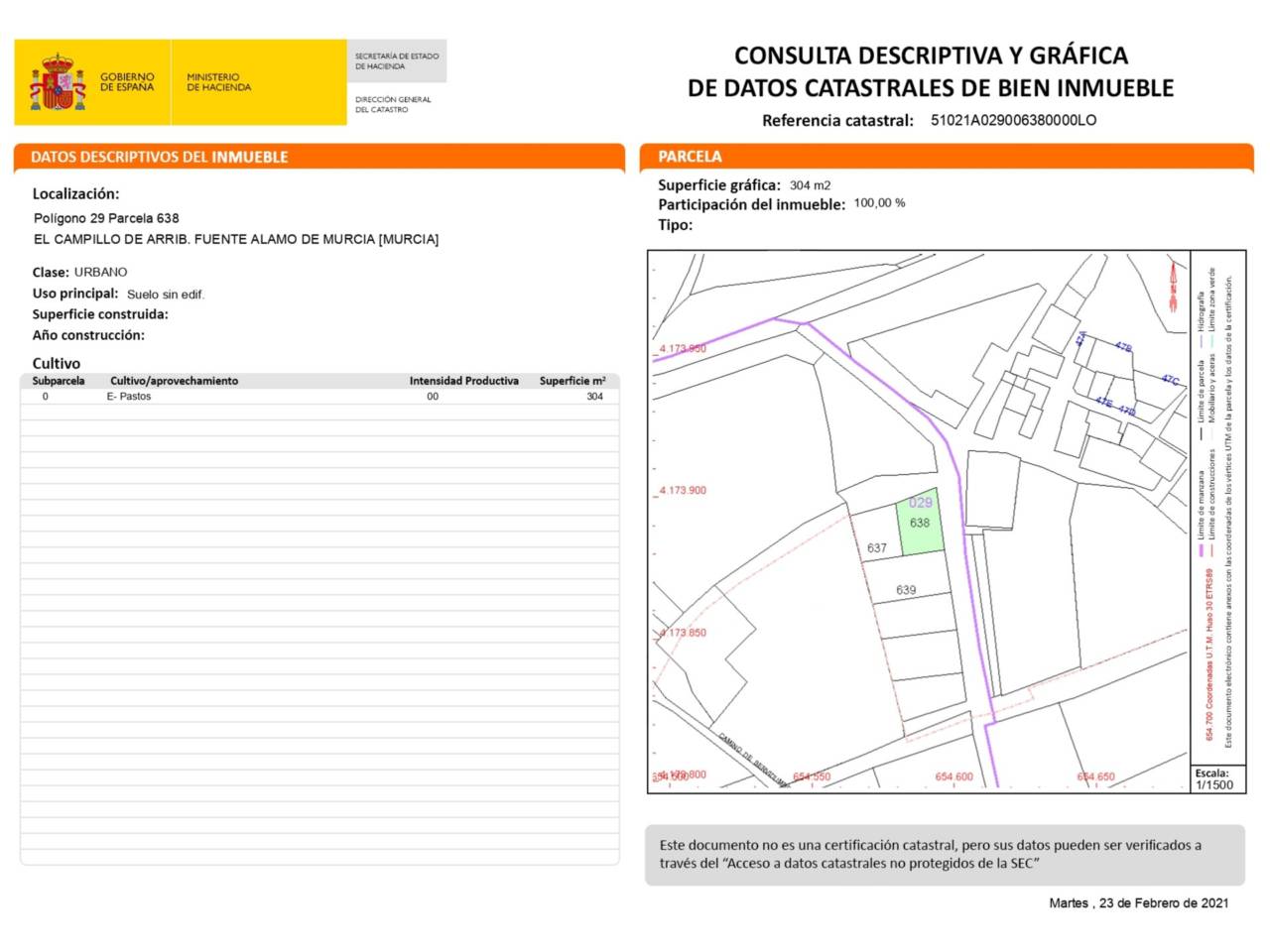Click the CONSULTA DESCRIPTIVA Y GRÁFICA title
Screen dimensions: 1270x952
pos(931,56)
